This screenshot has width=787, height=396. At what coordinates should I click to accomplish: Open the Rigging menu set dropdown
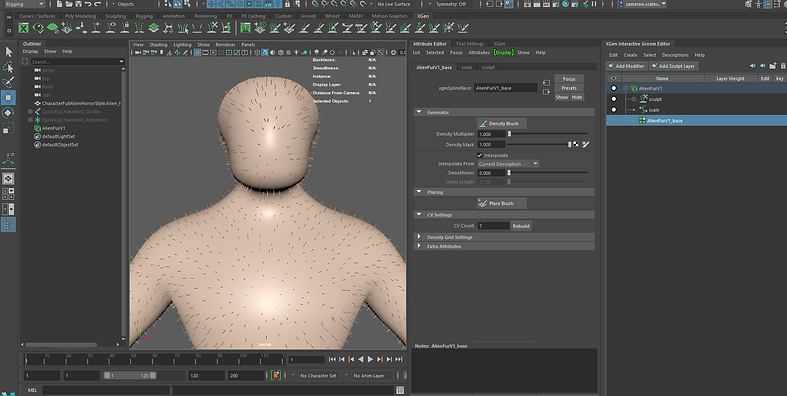[24, 4]
